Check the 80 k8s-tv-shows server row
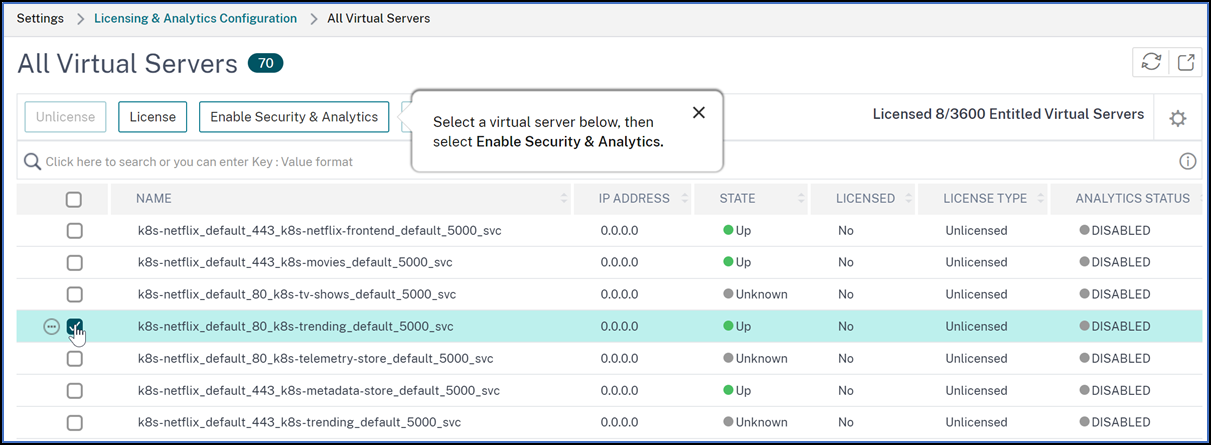1211x445 pixels. 74,295
